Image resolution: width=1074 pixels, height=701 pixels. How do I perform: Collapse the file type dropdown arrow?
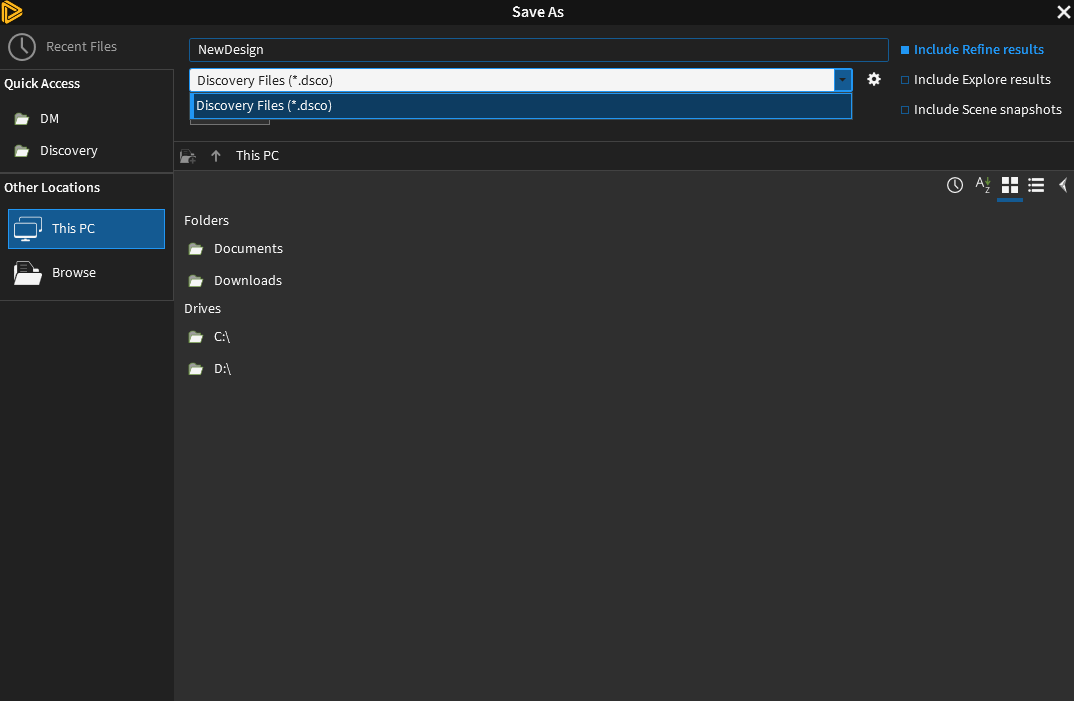click(x=842, y=80)
